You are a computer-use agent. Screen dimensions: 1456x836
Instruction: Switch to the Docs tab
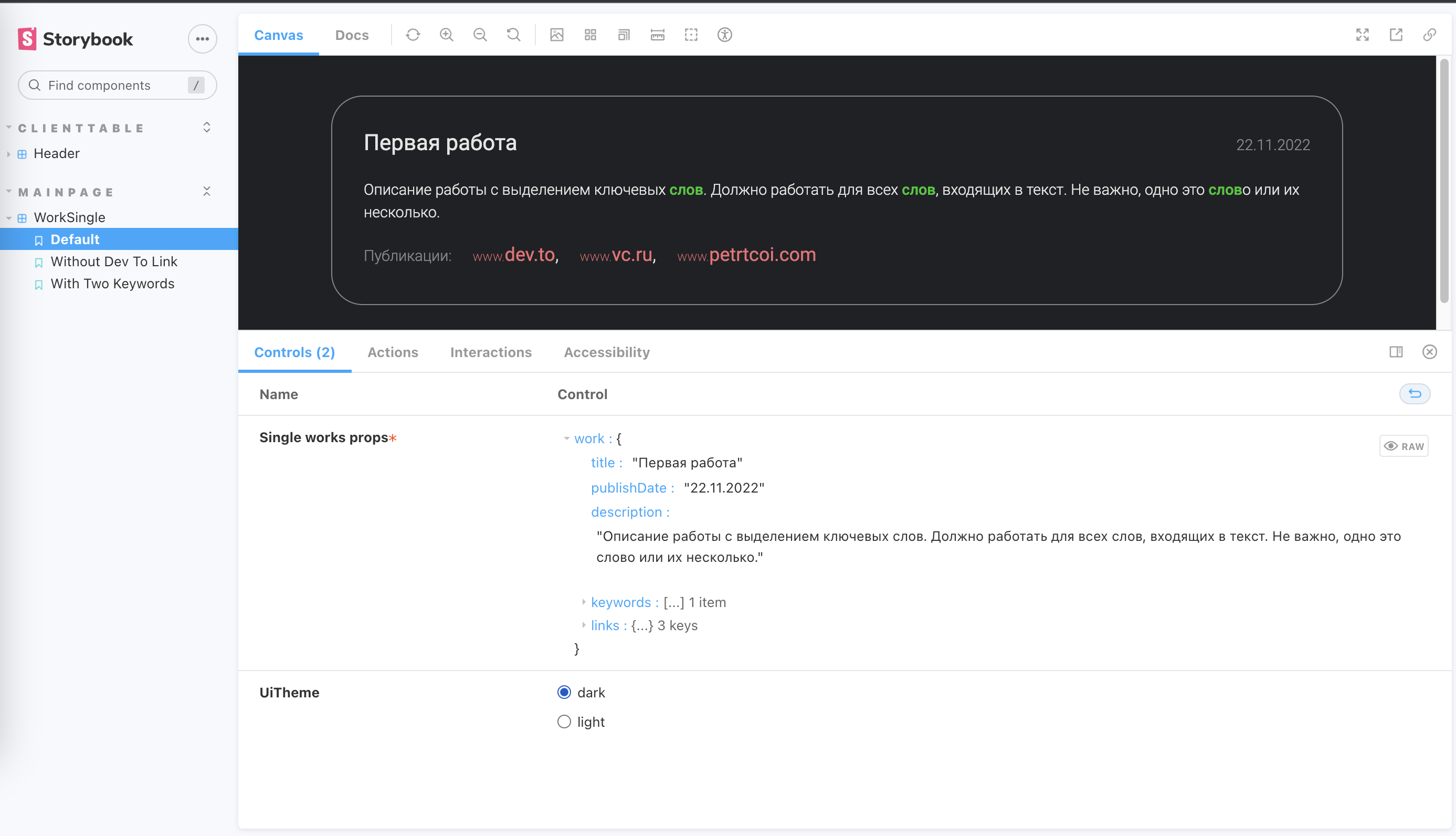pos(351,35)
